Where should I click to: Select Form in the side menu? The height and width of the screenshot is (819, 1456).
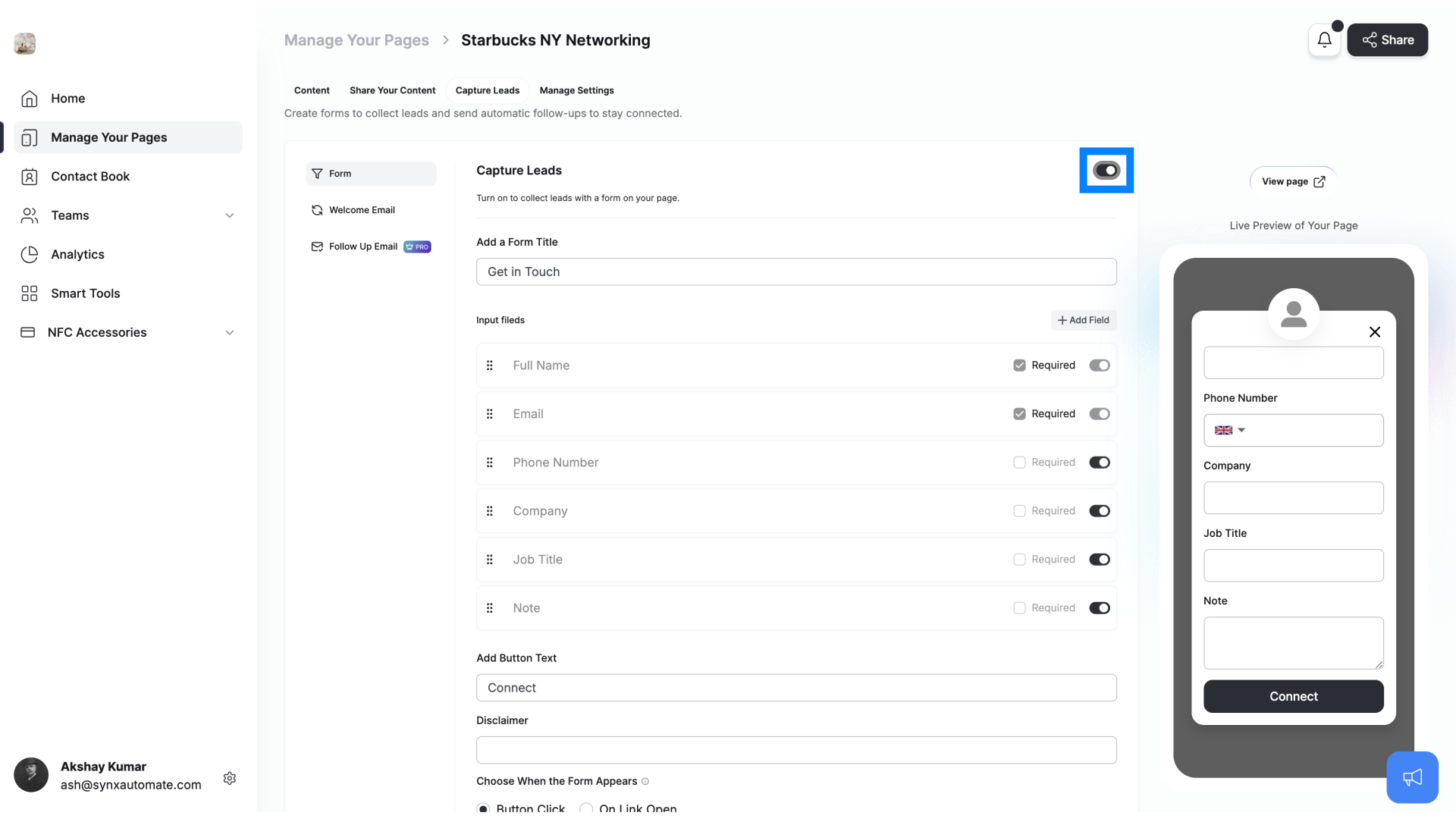371,174
